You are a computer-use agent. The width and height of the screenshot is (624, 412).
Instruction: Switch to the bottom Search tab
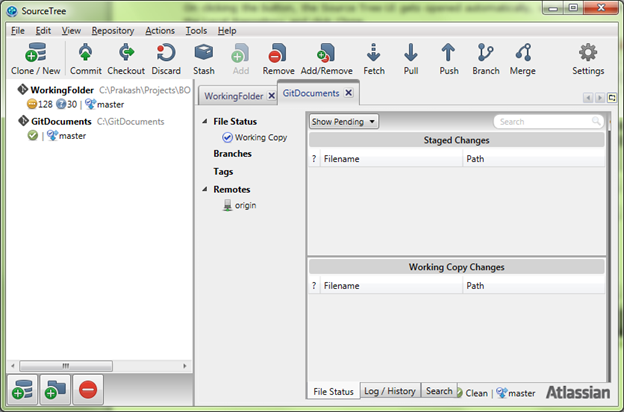pos(439,391)
